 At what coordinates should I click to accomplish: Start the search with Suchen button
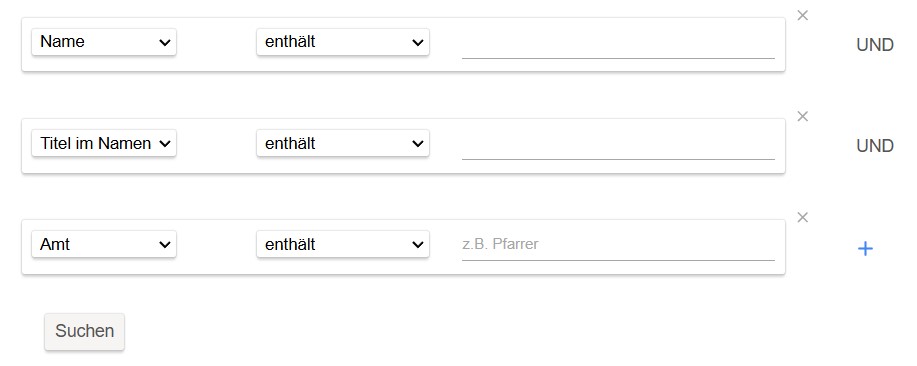pyautogui.click(x=85, y=332)
